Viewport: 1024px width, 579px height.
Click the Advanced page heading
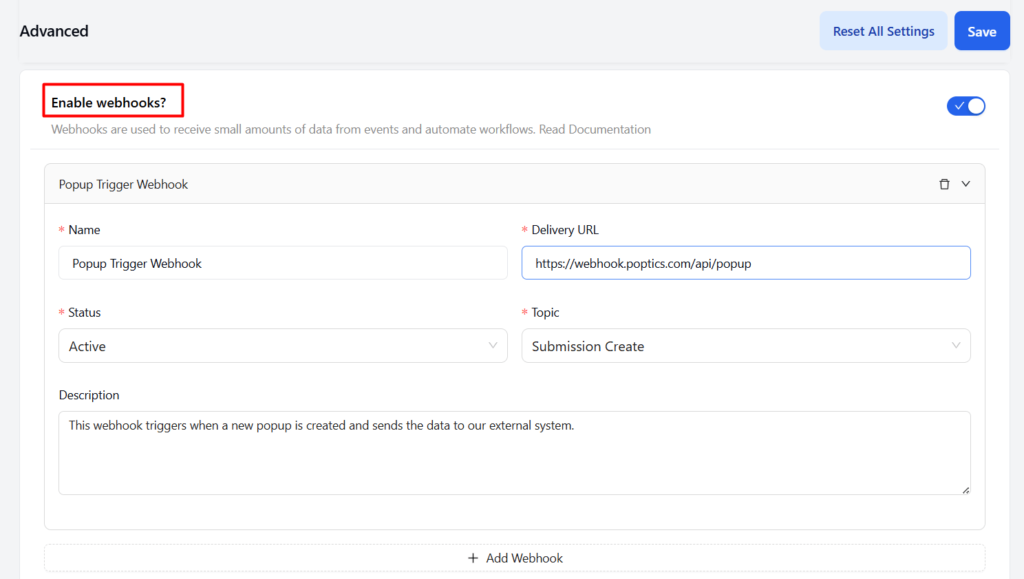click(54, 31)
